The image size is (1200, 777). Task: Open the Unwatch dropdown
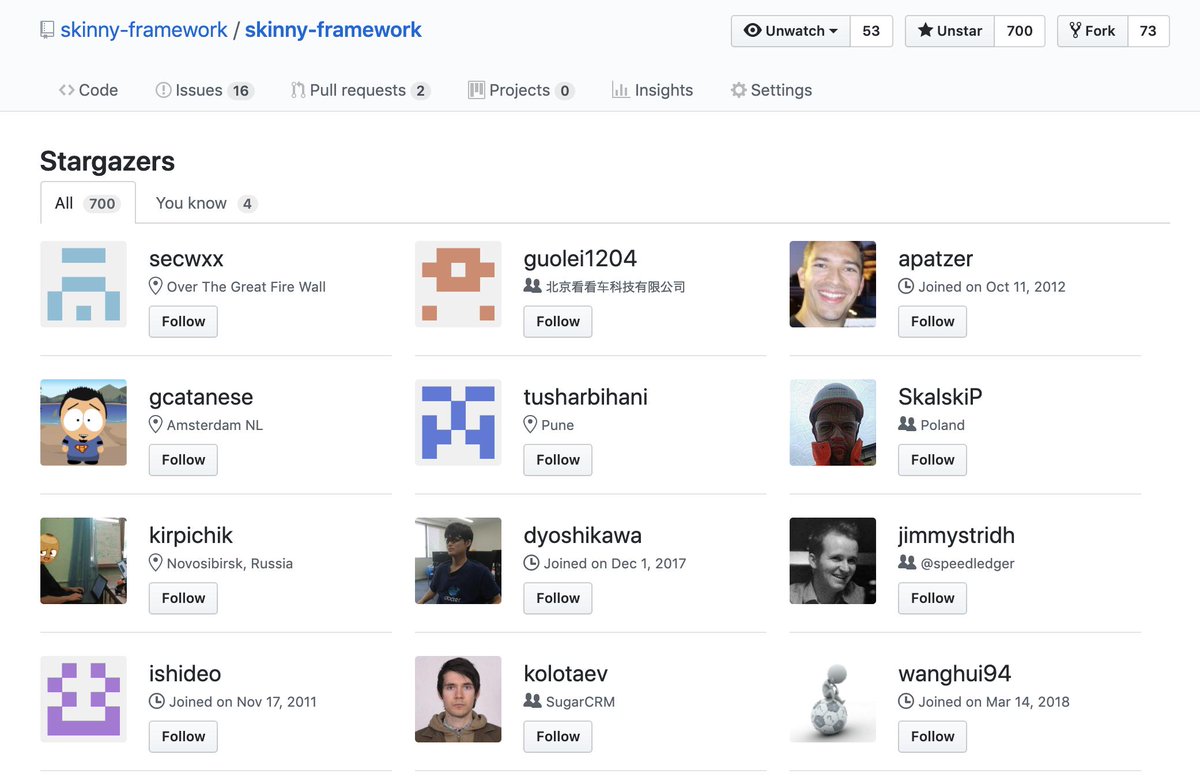click(791, 31)
